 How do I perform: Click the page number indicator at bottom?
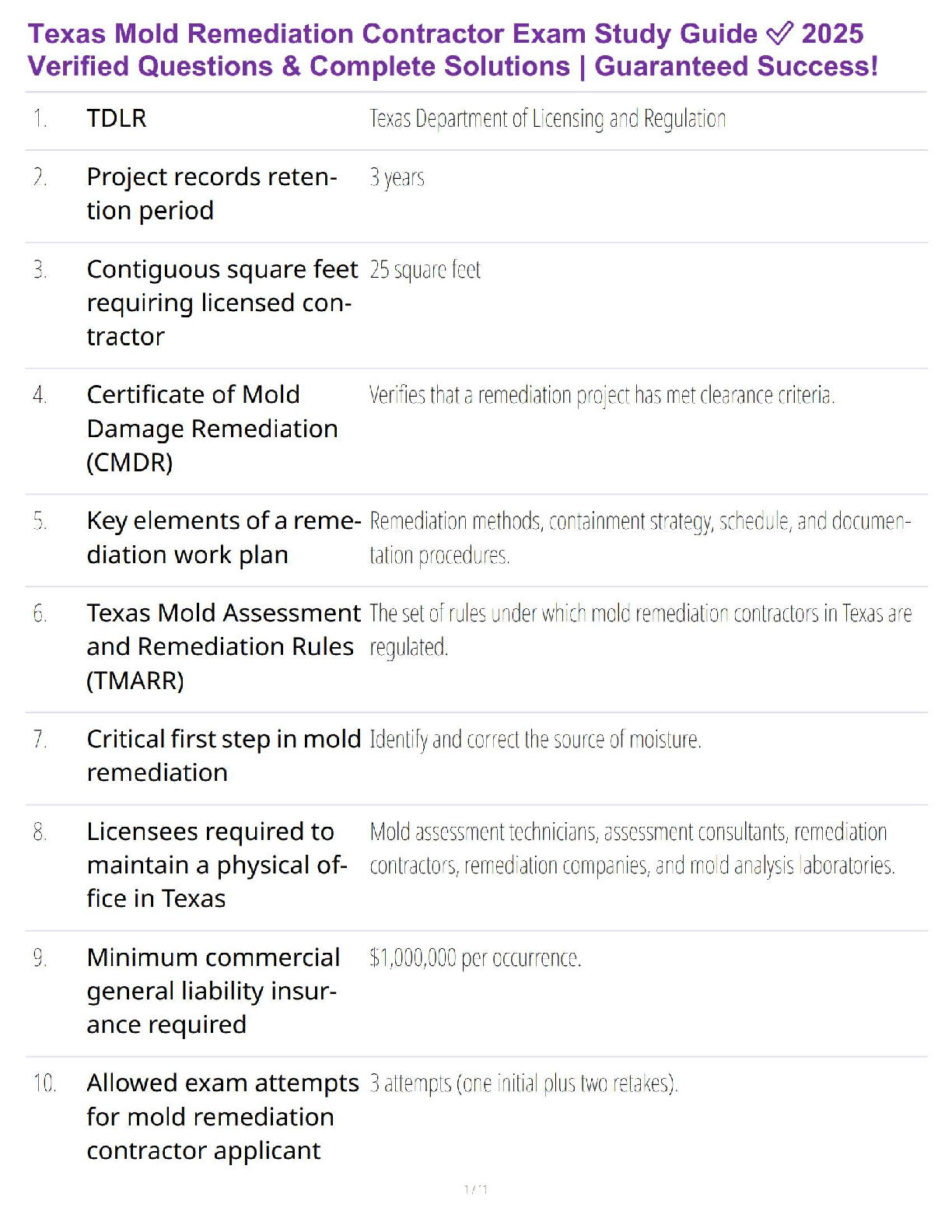[476, 1189]
